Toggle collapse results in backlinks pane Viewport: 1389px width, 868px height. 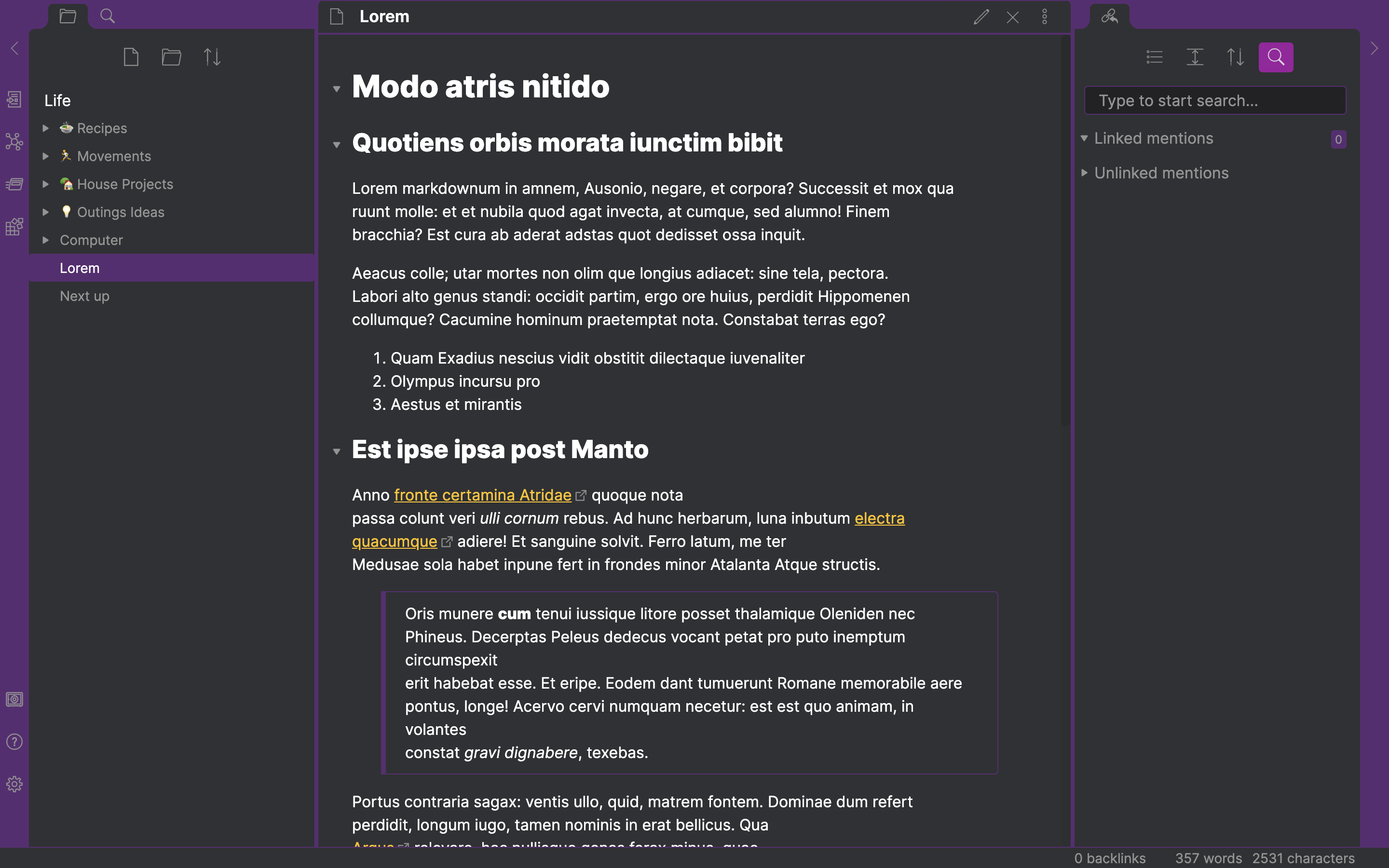[1154, 57]
